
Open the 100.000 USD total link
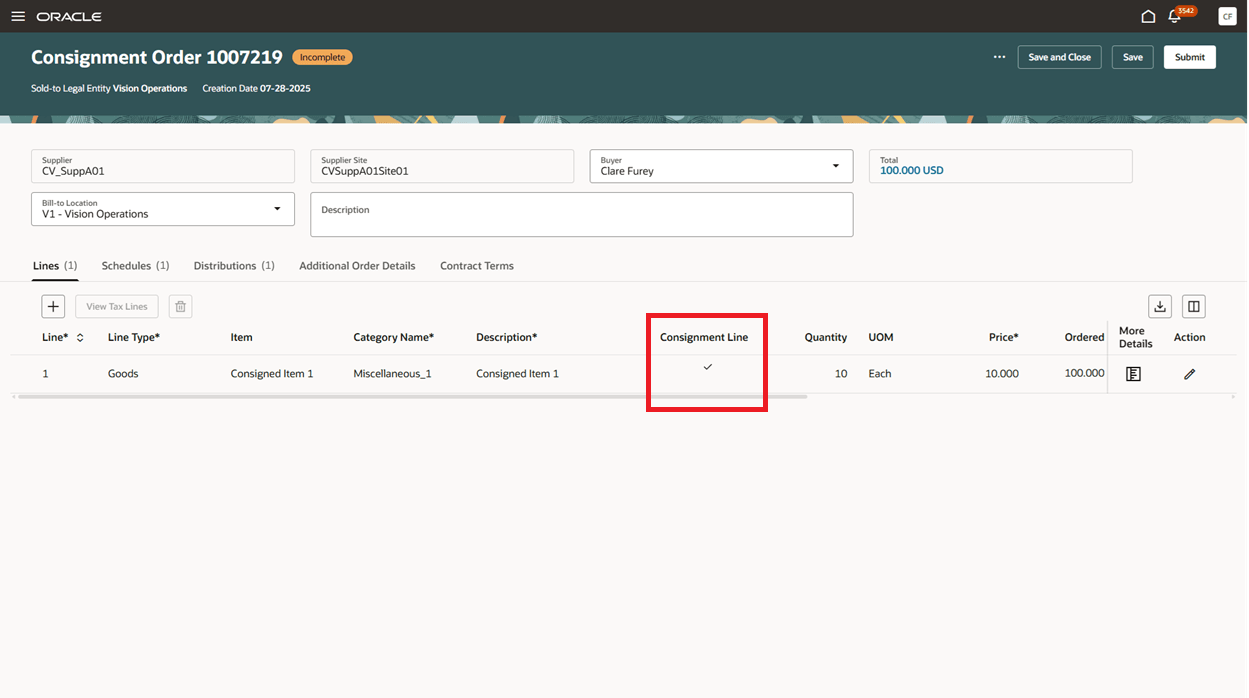click(911, 171)
